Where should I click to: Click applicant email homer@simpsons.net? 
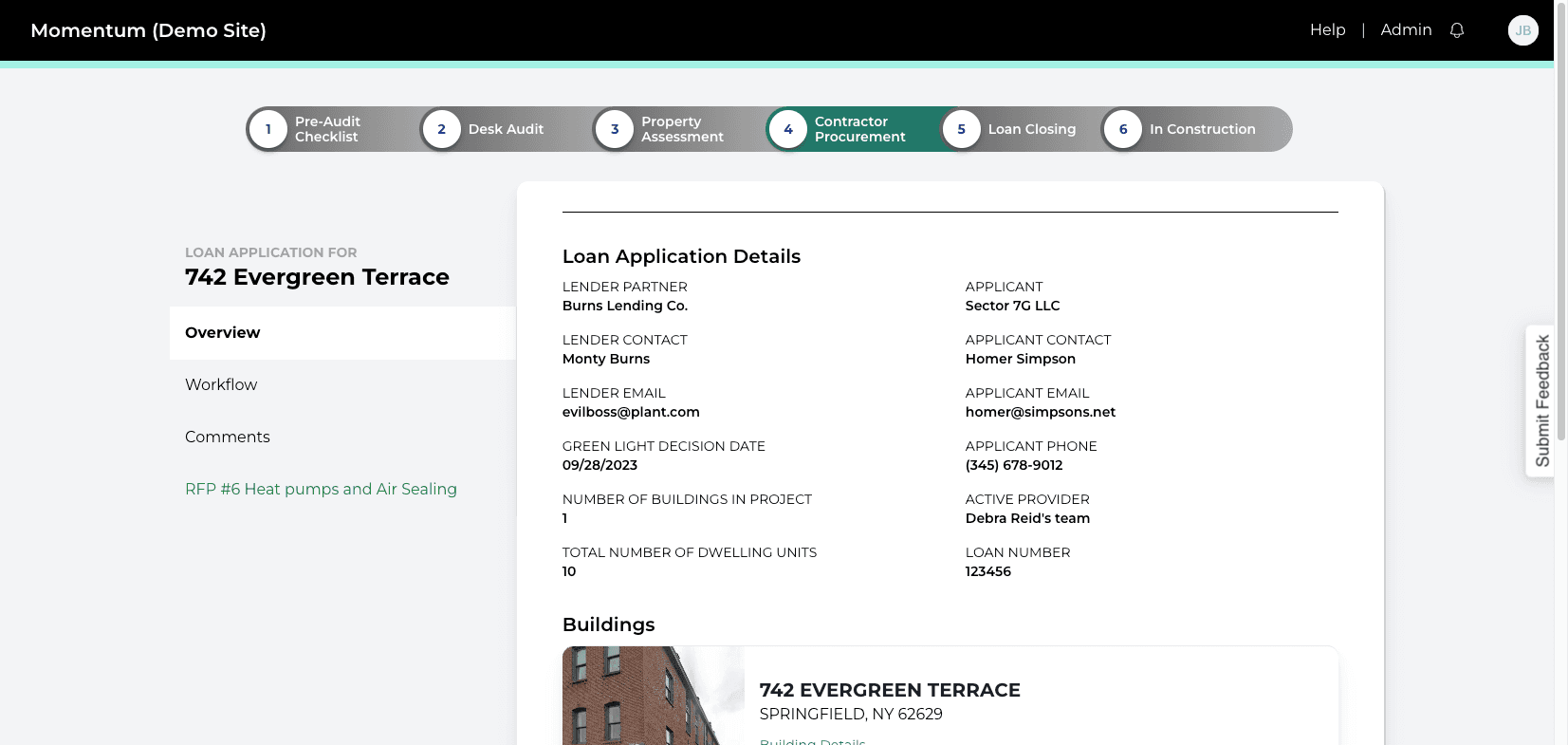coord(1041,412)
